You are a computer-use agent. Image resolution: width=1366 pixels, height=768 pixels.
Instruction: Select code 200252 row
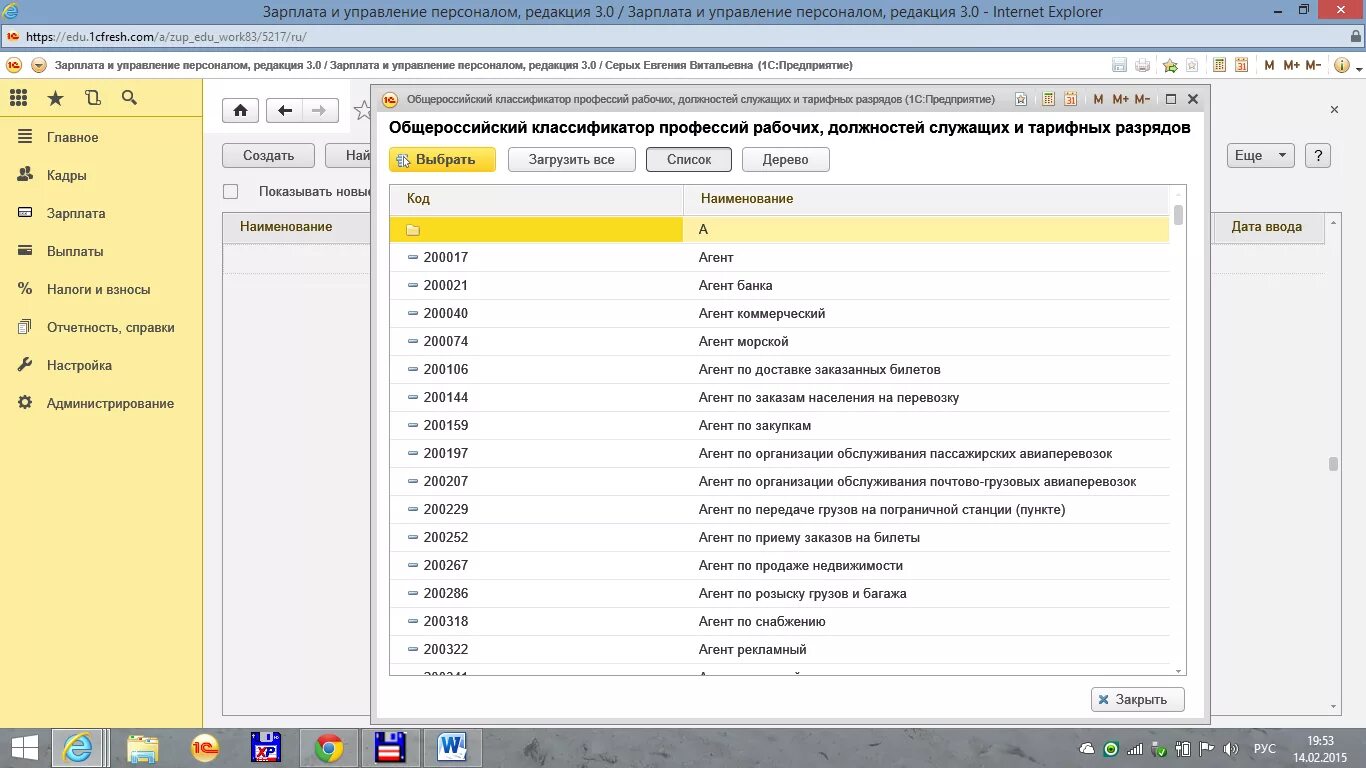click(x=779, y=537)
